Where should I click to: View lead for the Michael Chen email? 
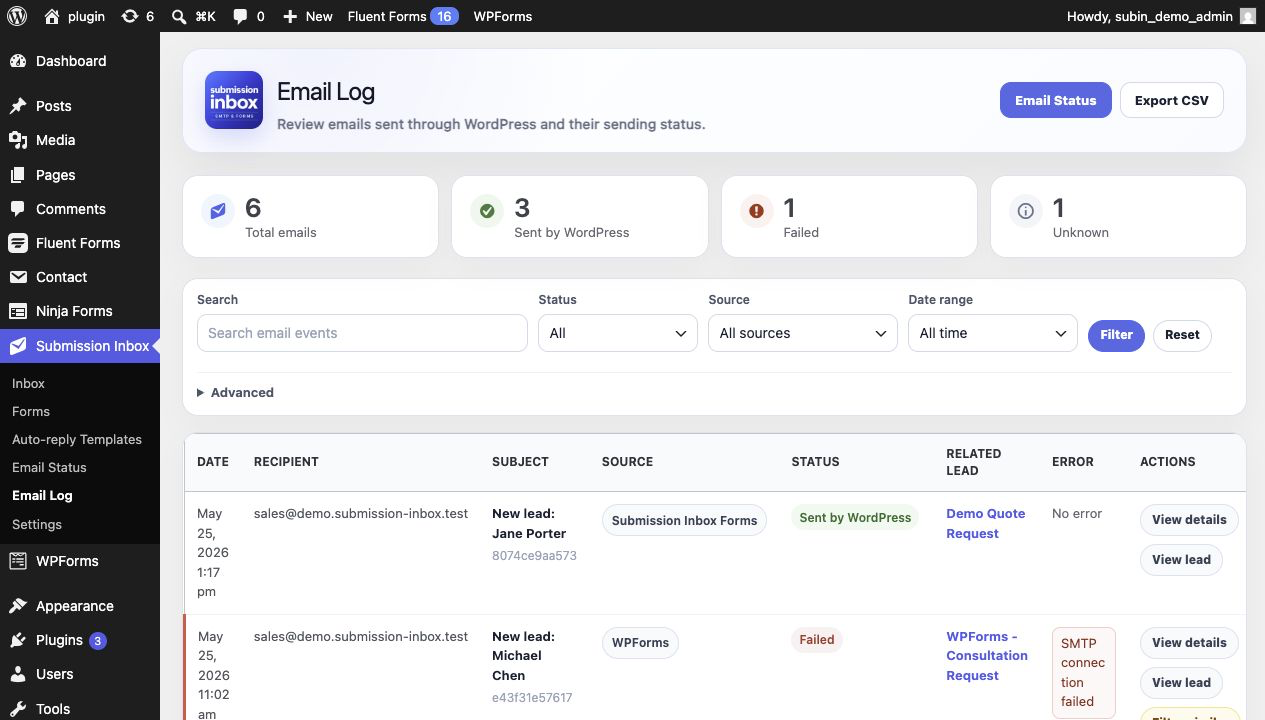point(1181,683)
